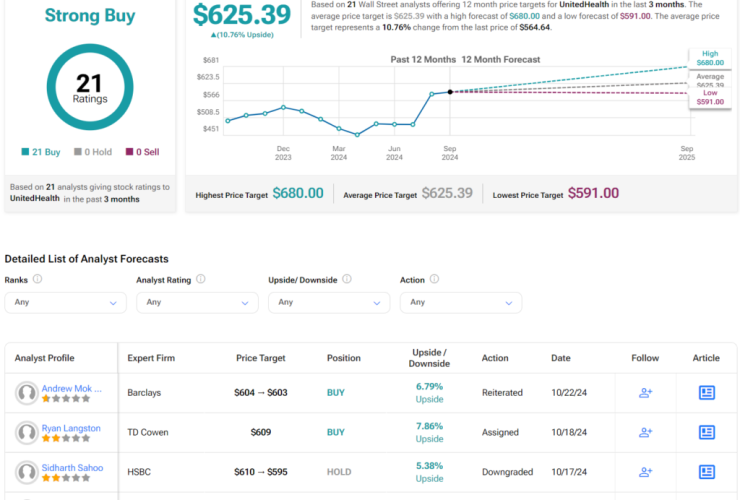The width and height of the screenshot is (740, 500).
Task: Open the Barclays article icon
Action: tap(706, 392)
